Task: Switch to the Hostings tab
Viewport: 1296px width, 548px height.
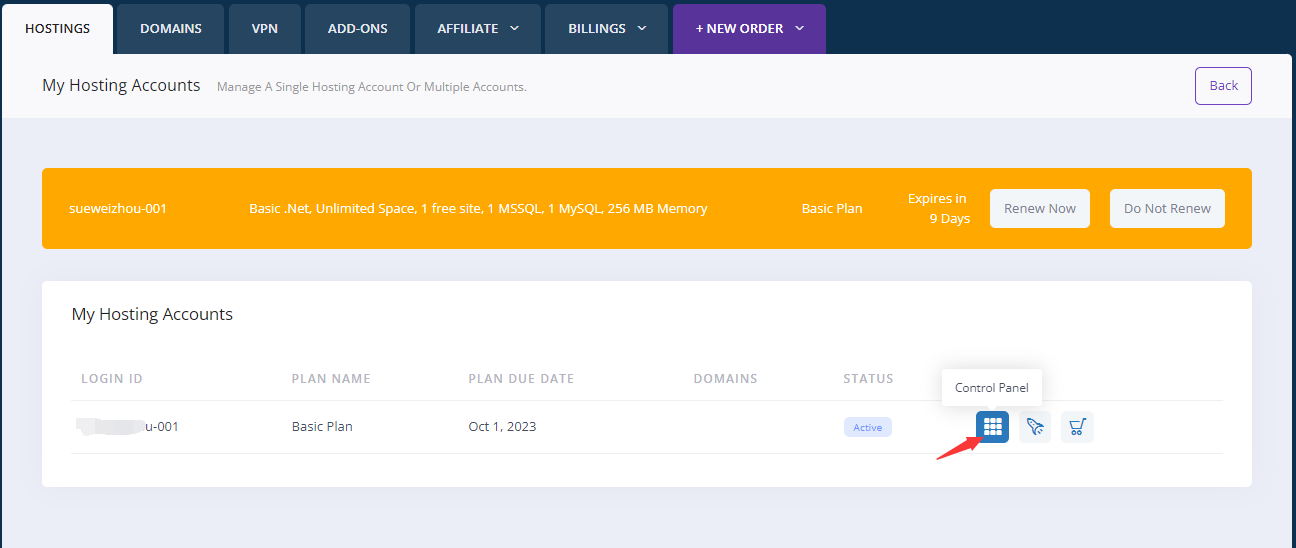Action: click(x=57, y=29)
